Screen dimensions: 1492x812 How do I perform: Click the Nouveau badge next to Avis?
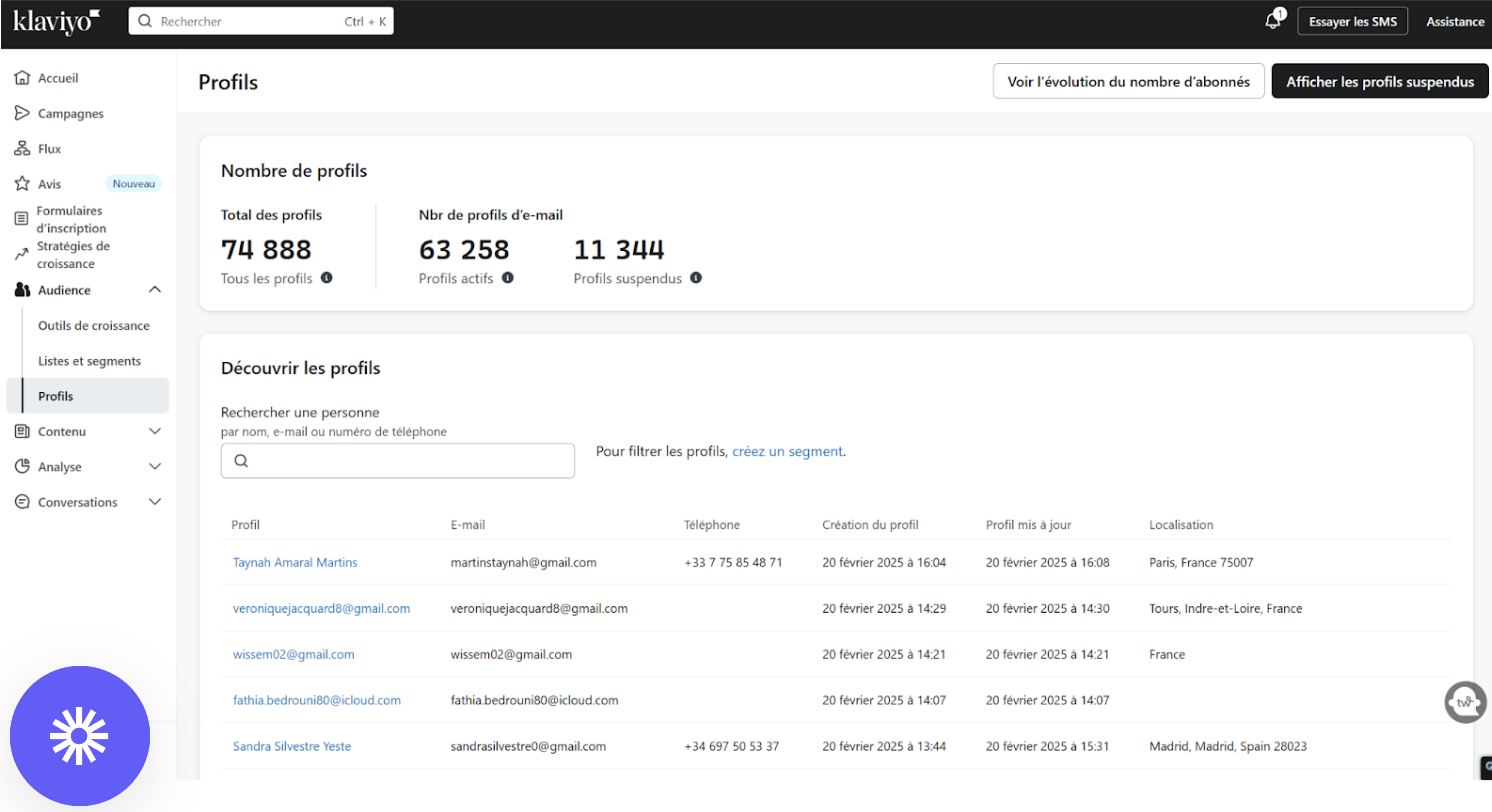134,184
